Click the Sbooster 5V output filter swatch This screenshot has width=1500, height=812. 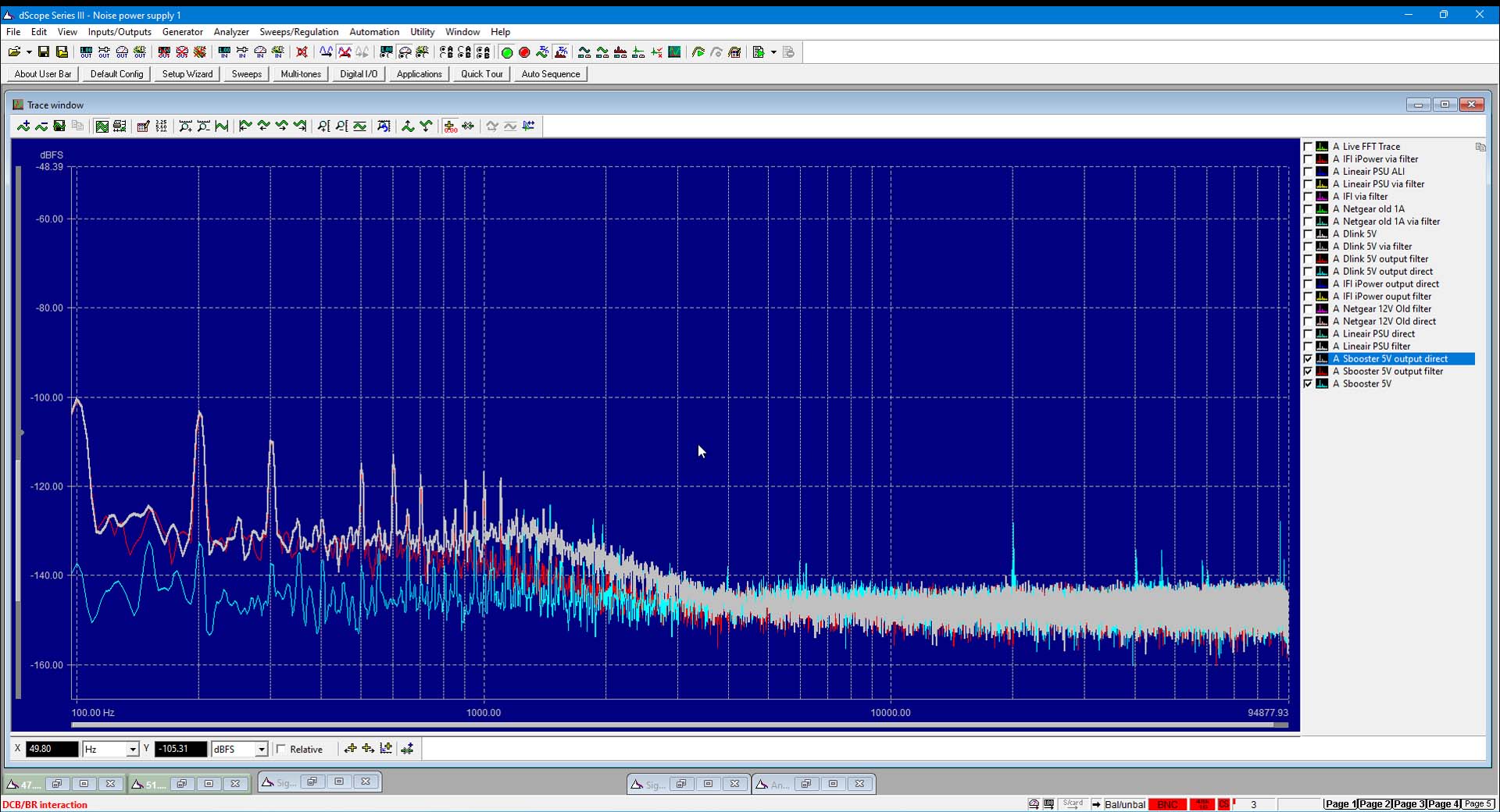(x=1322, y=372)
